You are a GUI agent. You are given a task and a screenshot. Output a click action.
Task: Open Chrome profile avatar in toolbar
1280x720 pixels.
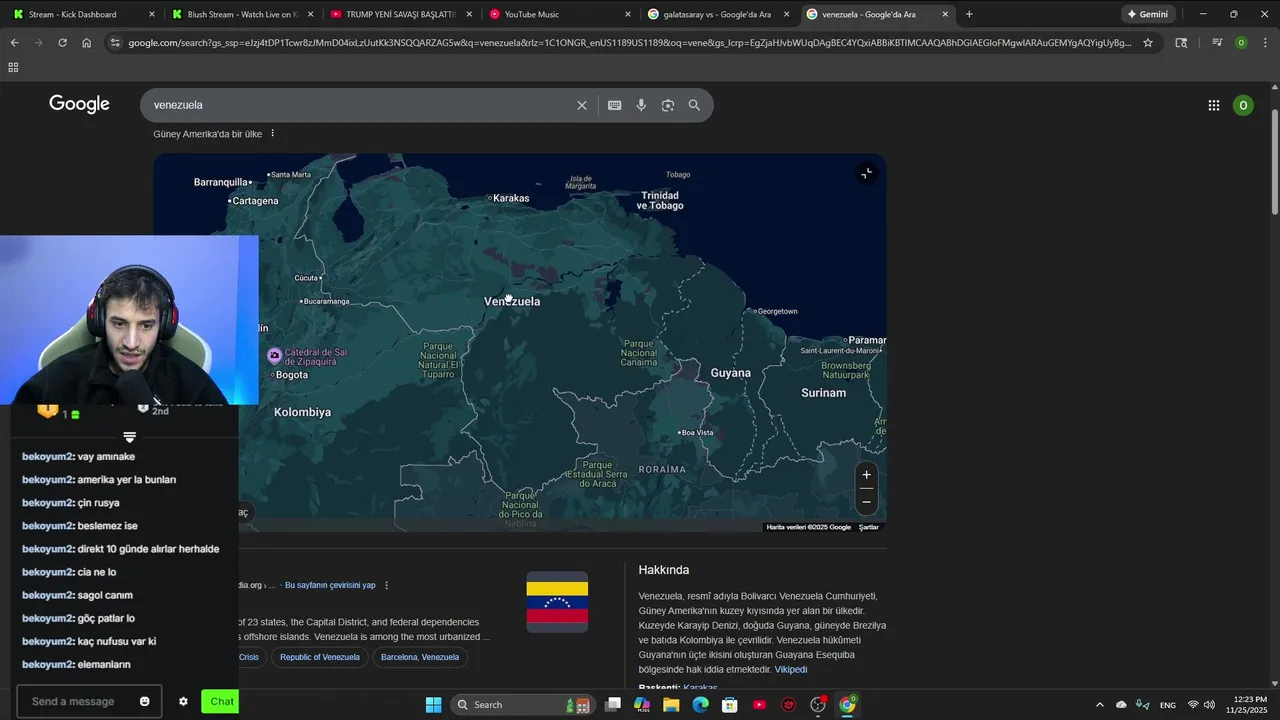[1241, 43]
